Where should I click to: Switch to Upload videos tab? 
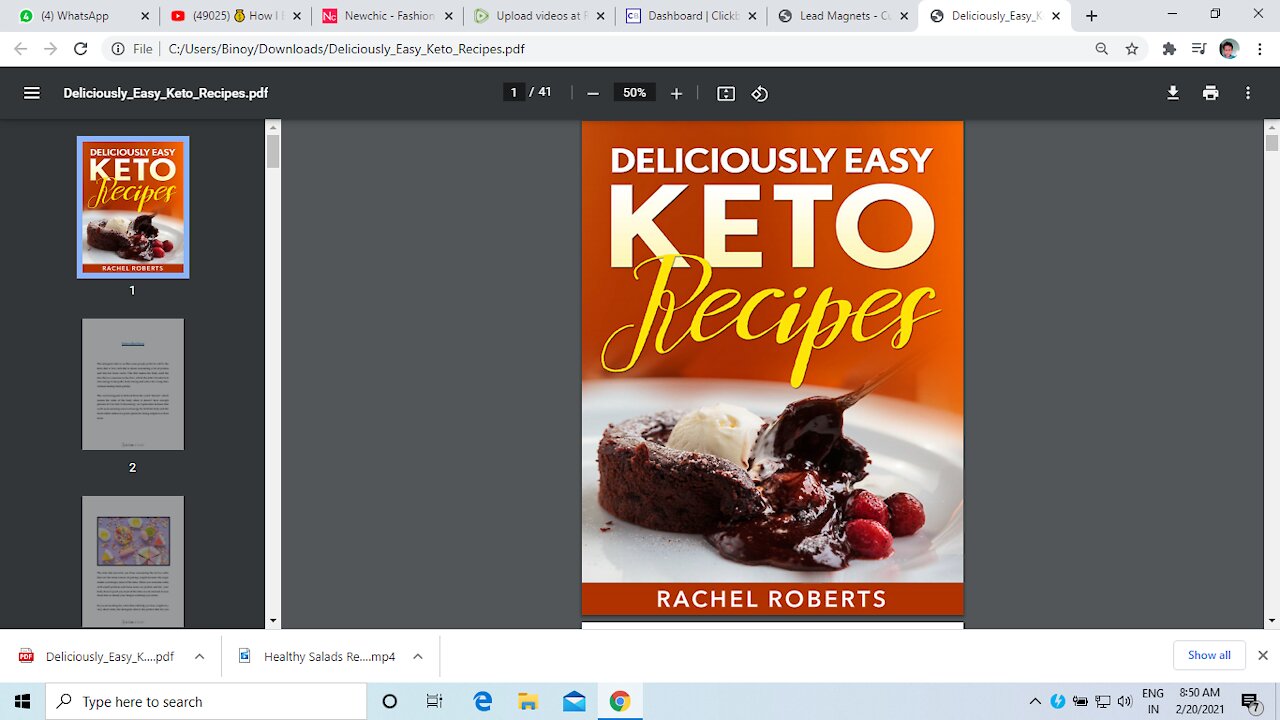tap(536, 16)
